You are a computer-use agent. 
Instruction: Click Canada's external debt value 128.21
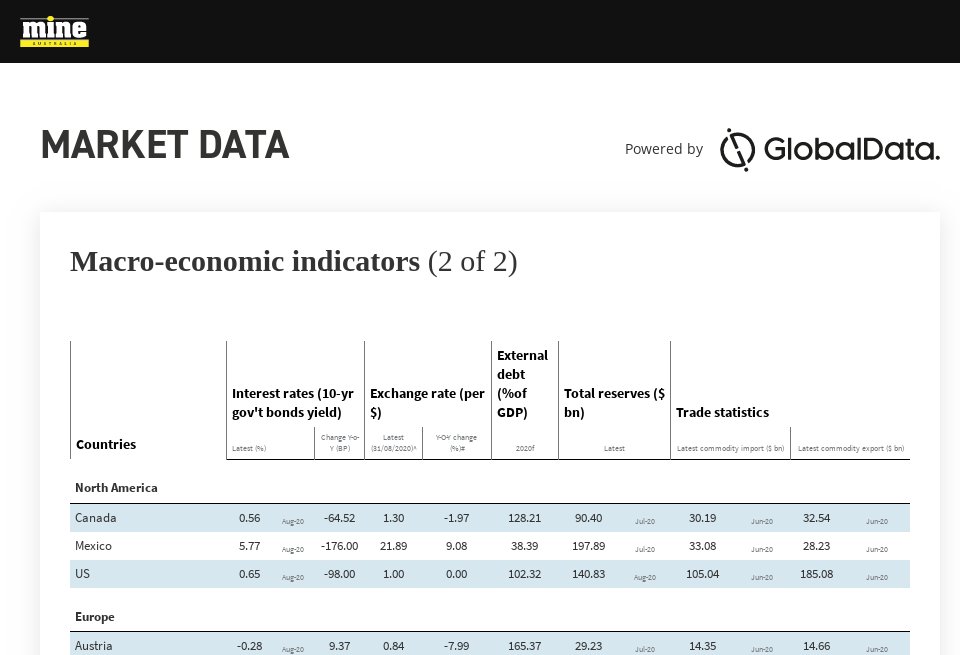tap(524, 518)
